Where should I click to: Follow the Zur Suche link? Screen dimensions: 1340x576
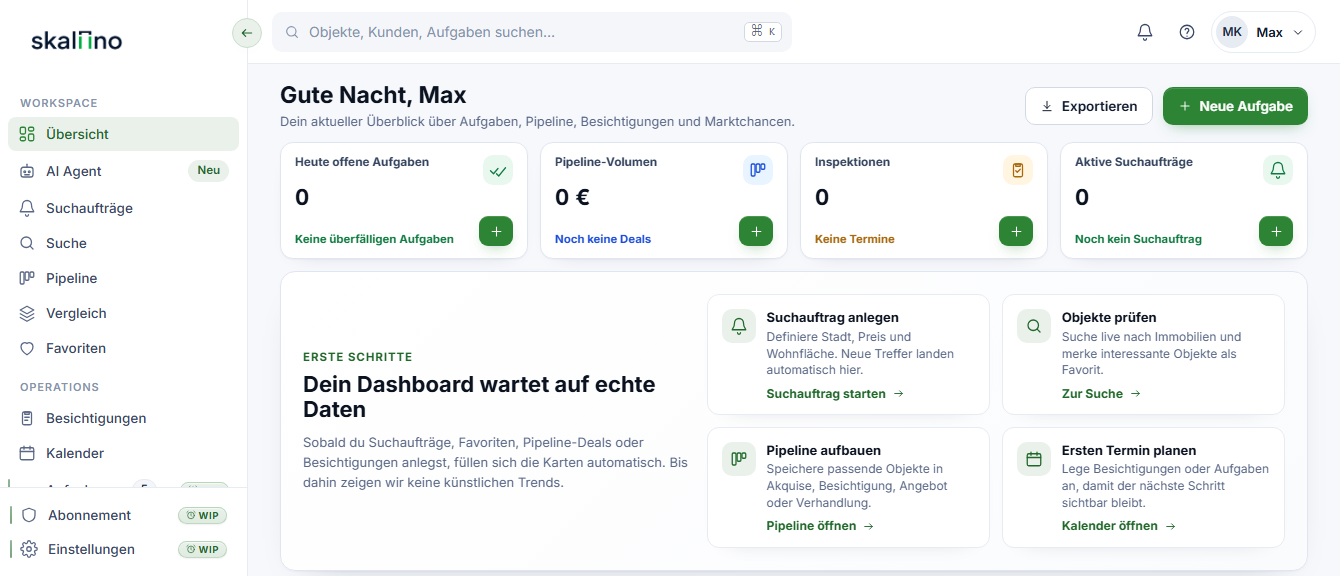pyautogui.click(x=1101, y=394)
